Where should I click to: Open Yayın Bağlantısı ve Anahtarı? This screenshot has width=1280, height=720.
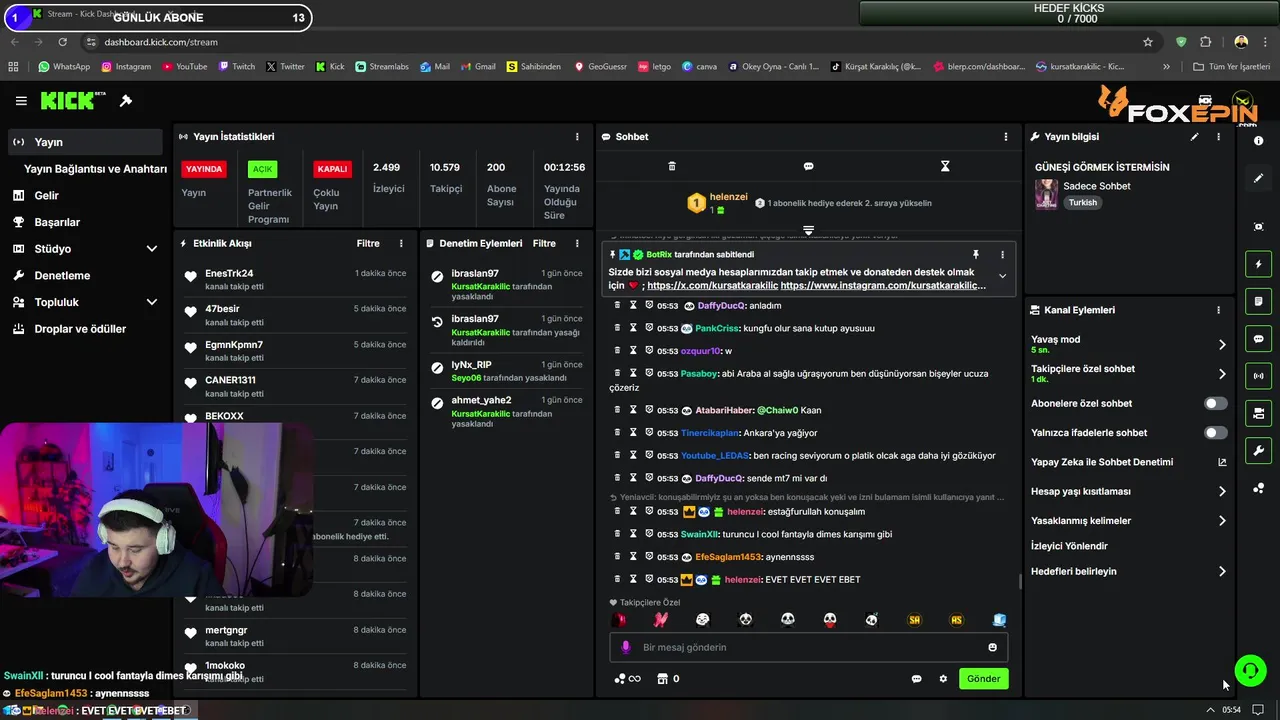tap(95, 169)
